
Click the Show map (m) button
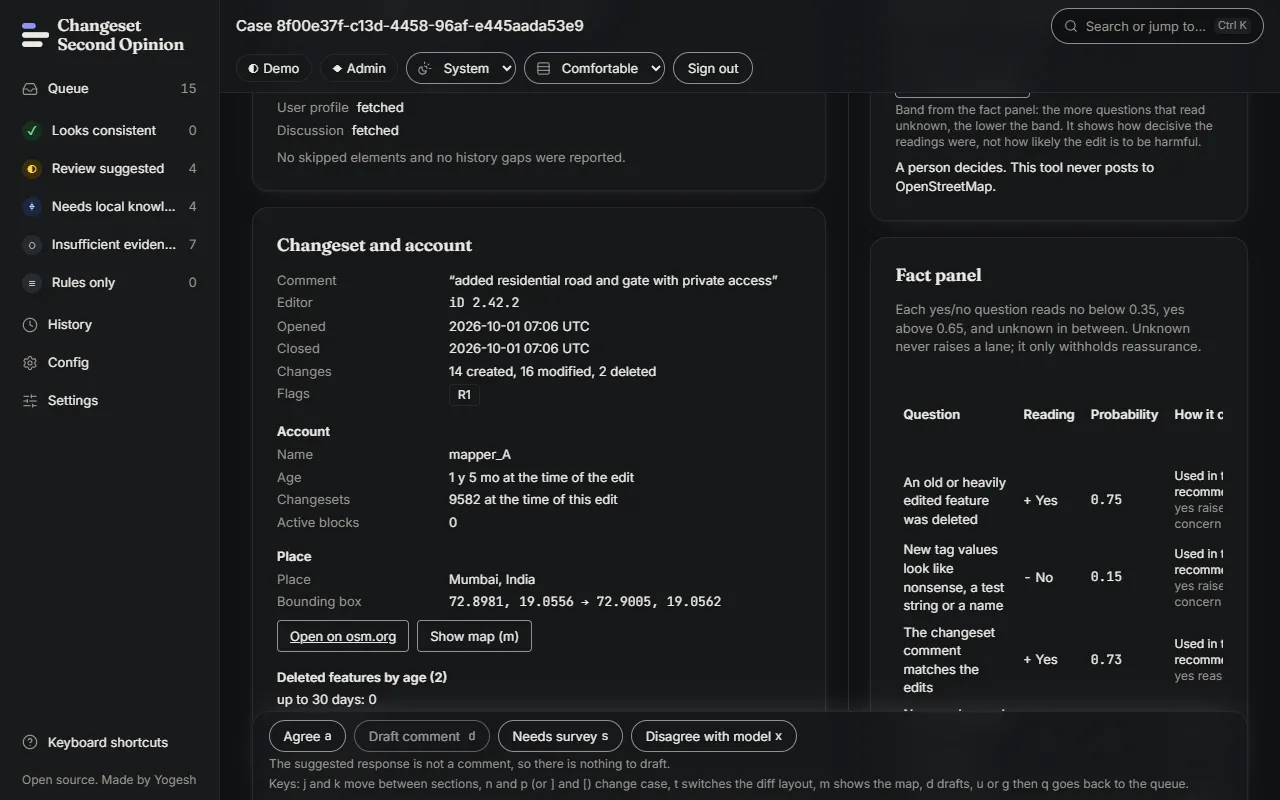(x=474, y=636)
